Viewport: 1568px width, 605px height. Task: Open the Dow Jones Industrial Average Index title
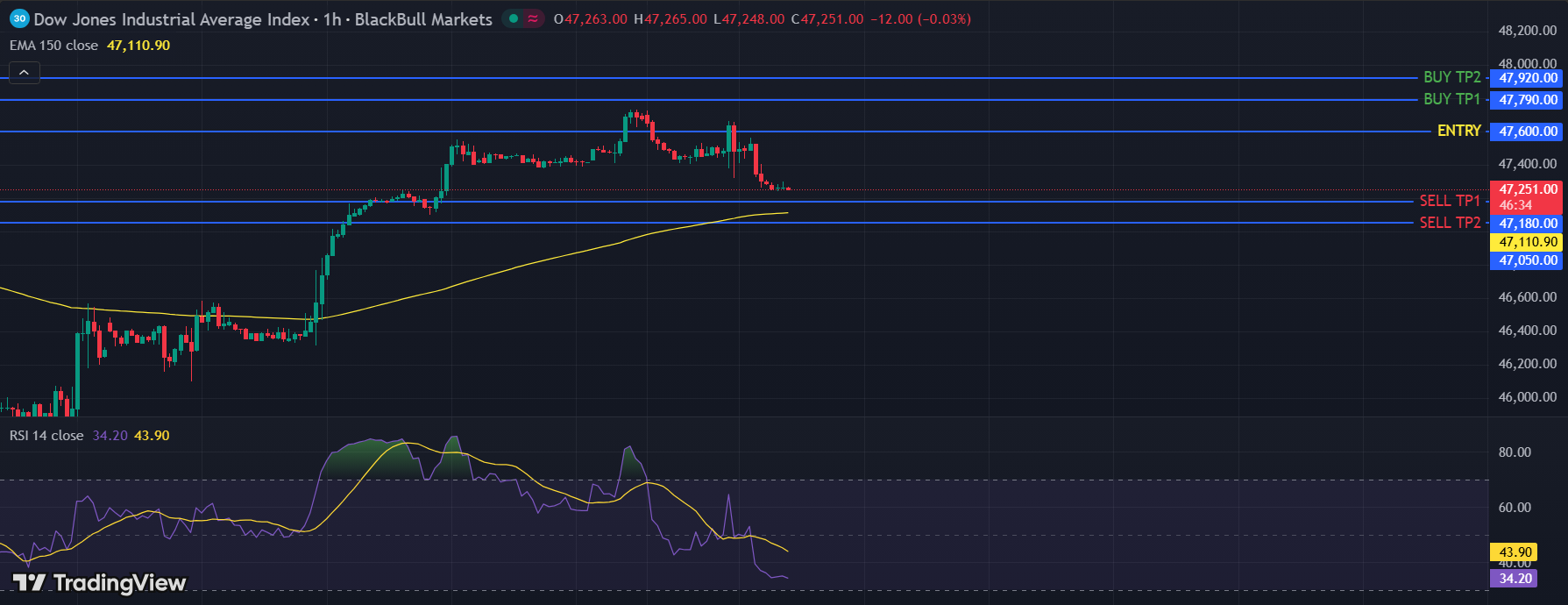tap(172, 19)
